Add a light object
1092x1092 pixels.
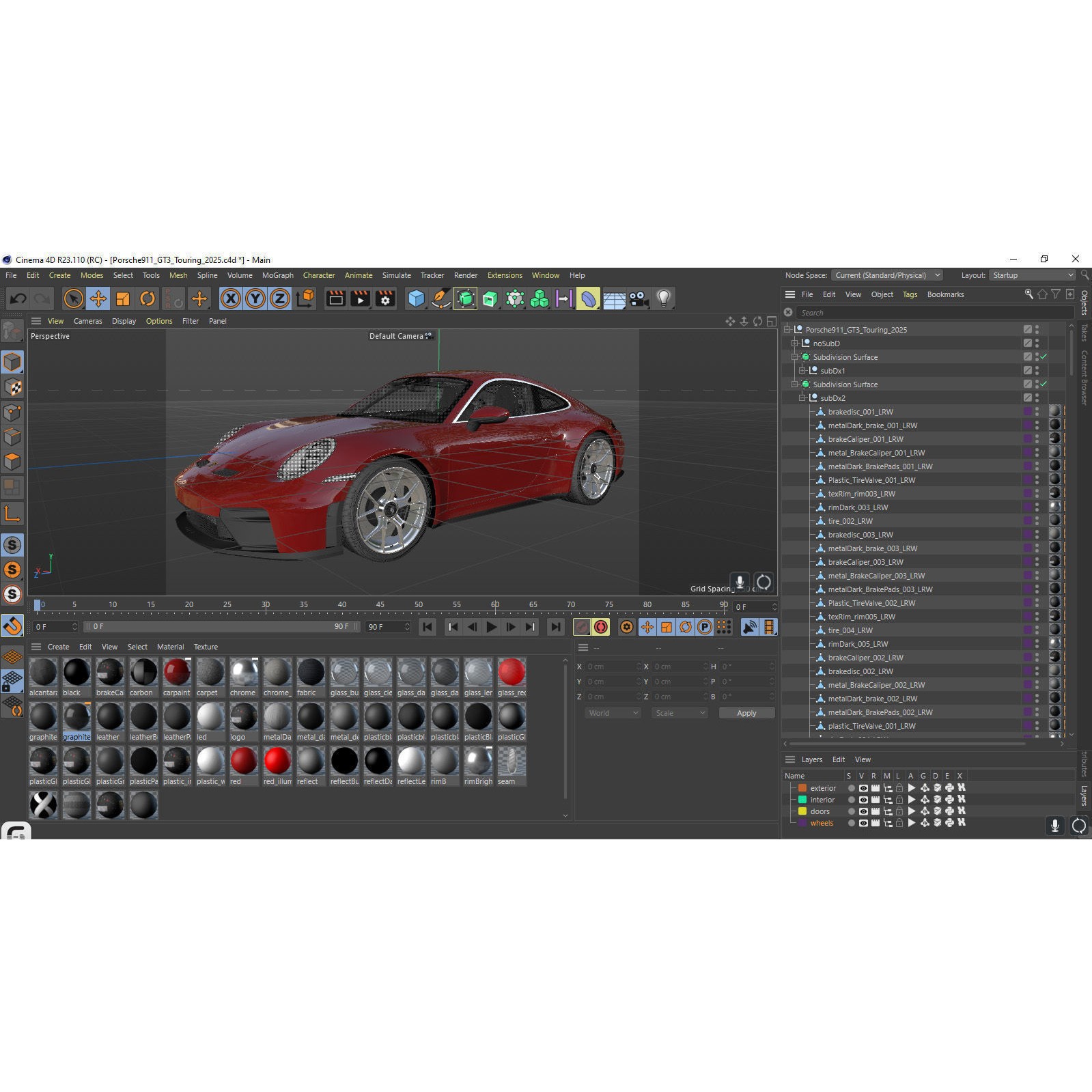pos(664,298)
